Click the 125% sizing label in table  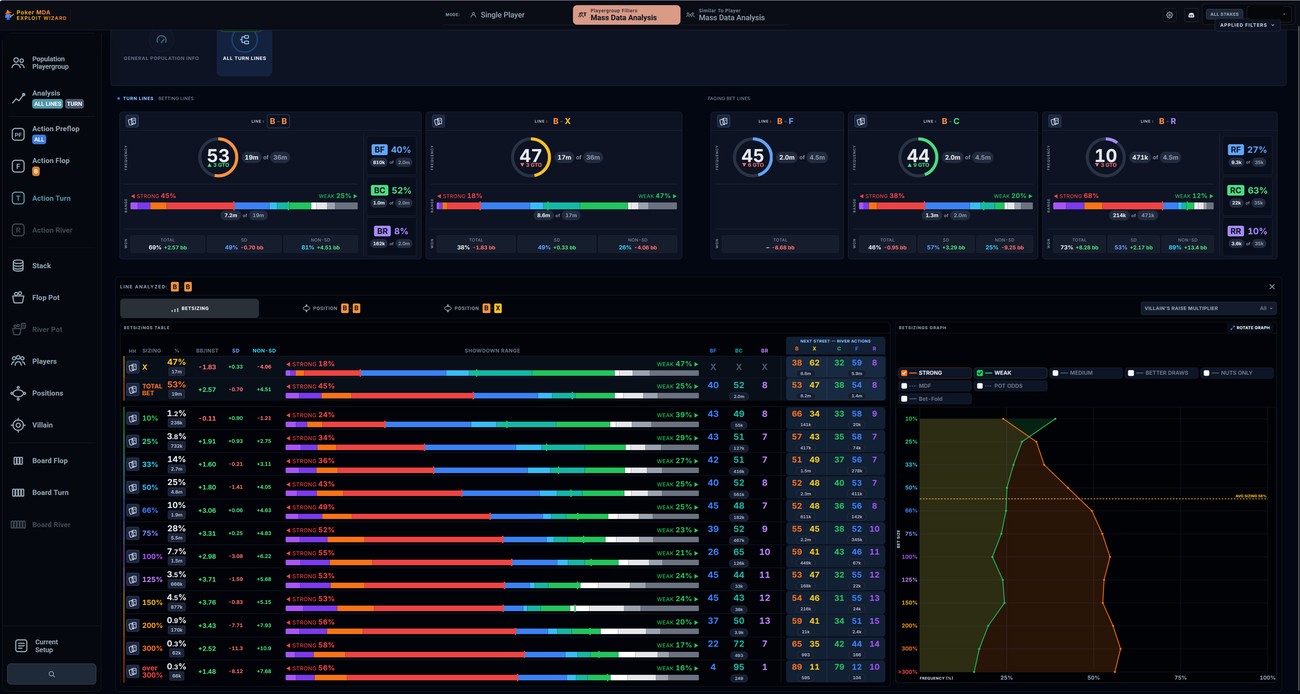tap(150, 580)
